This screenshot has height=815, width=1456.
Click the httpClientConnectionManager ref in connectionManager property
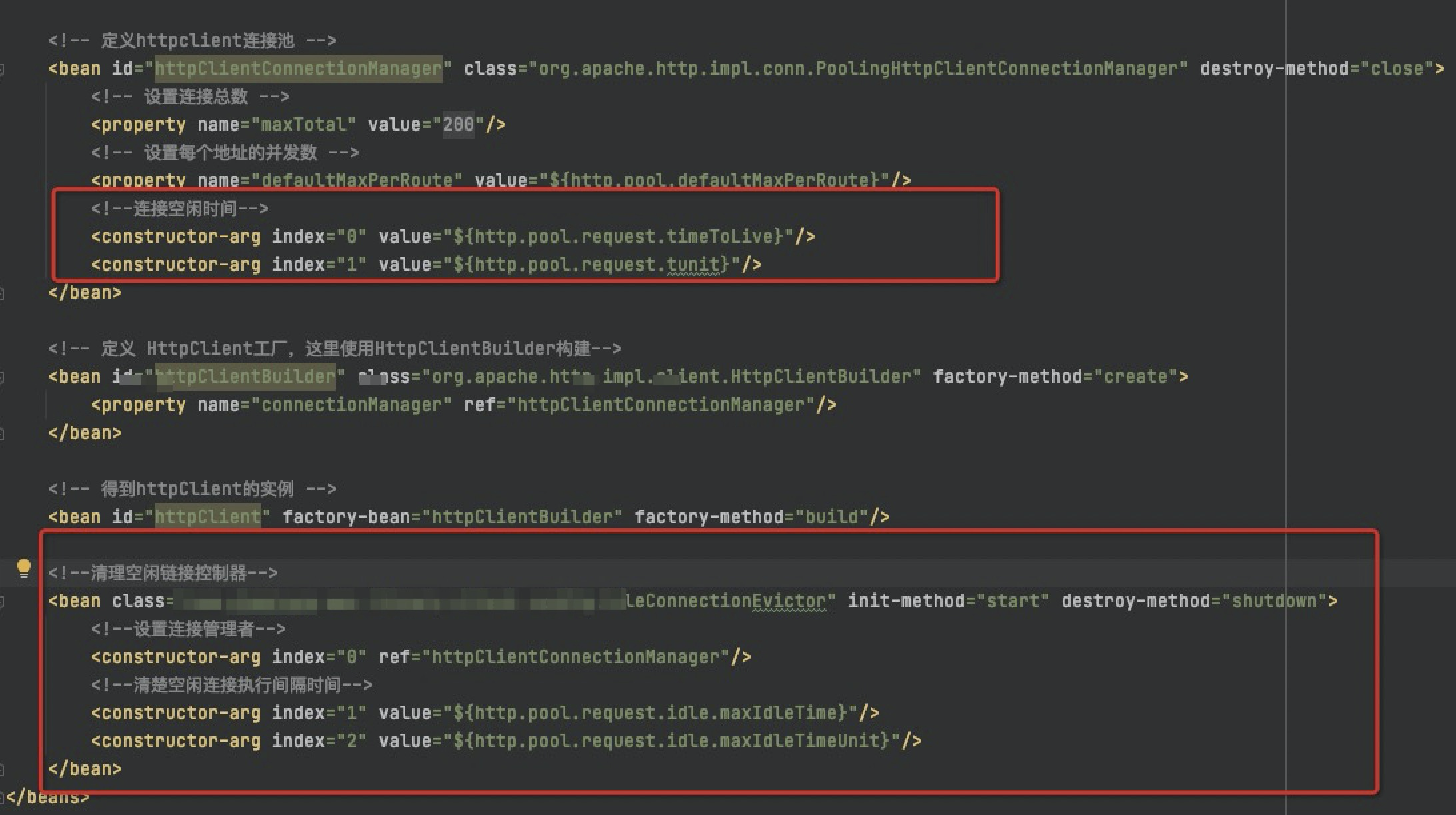coord(661,405)
